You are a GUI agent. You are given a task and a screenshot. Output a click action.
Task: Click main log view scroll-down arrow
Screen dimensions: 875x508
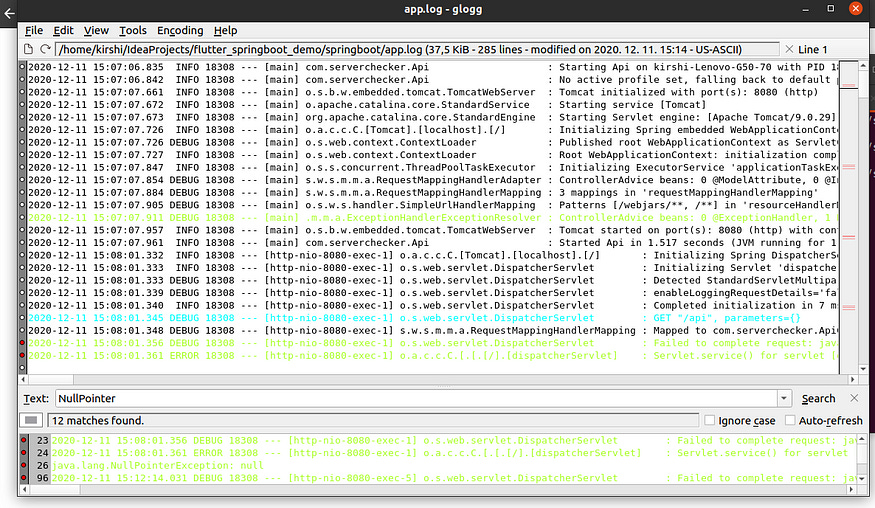[863, 369]
